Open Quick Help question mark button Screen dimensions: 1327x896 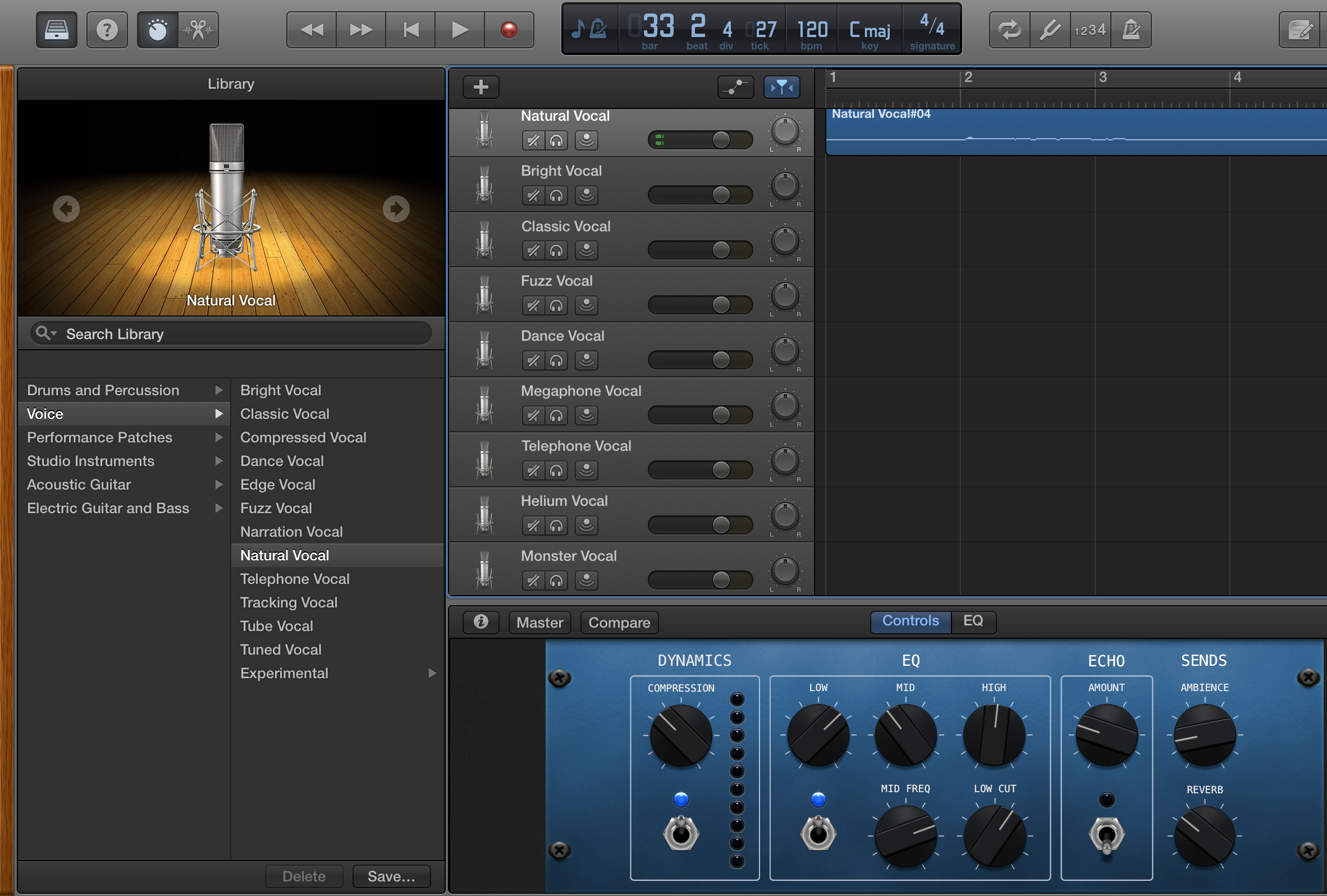107,30
